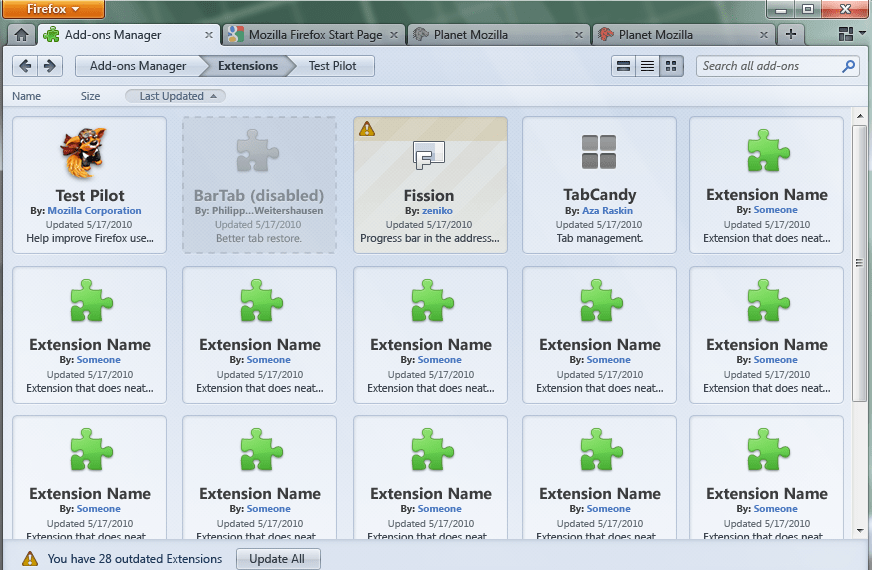Click the 'Tab management.' description text
This screenshot has height=570, width=872.
(x=600, y=239)
